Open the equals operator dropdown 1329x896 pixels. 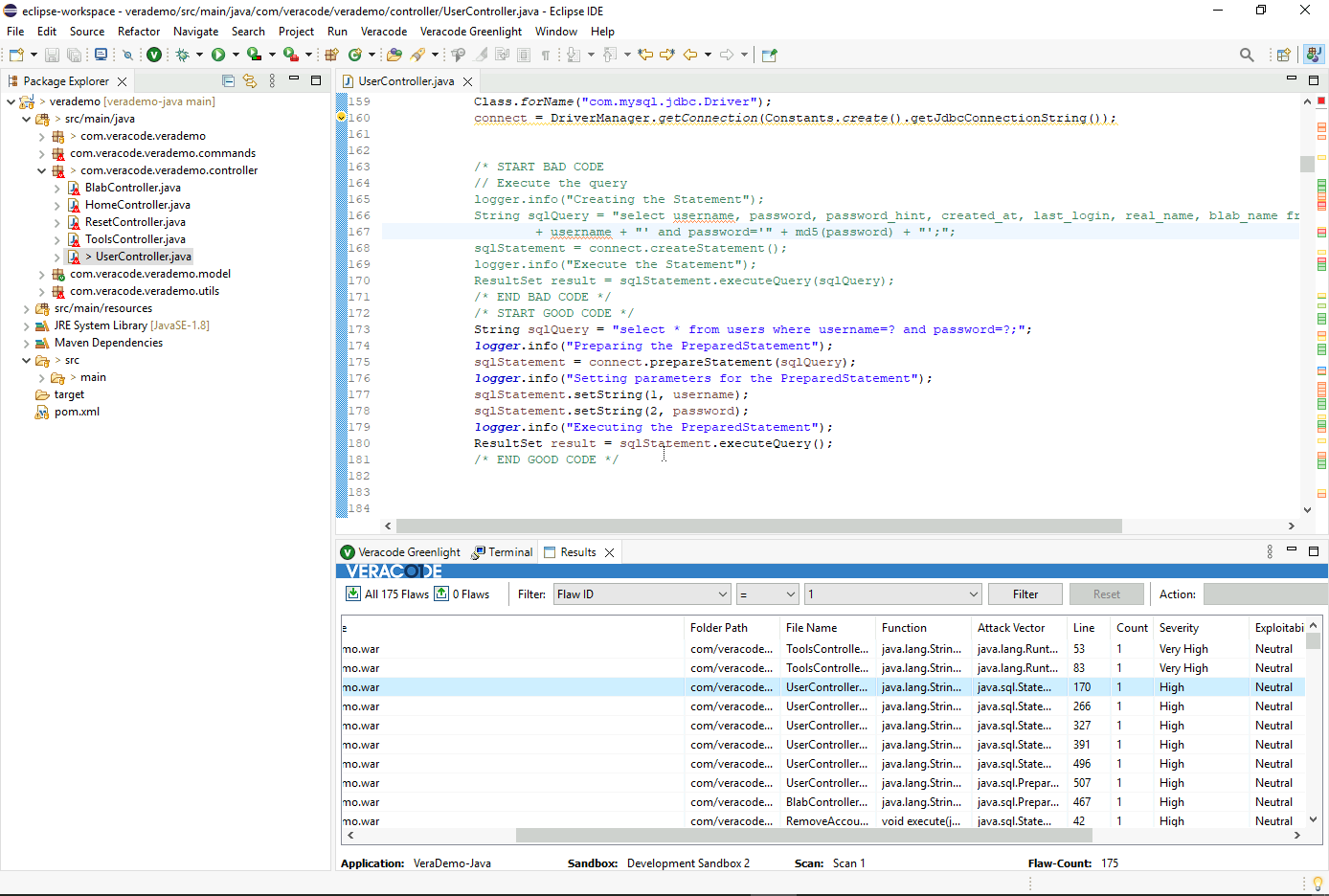767,594
